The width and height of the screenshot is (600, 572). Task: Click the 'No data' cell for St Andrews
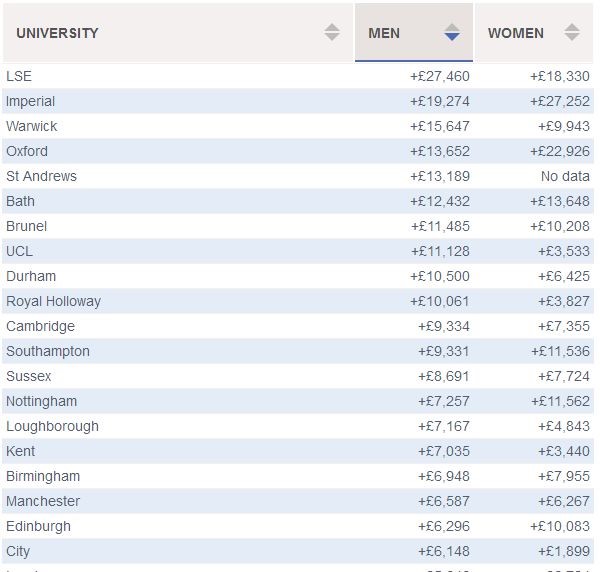565,176
